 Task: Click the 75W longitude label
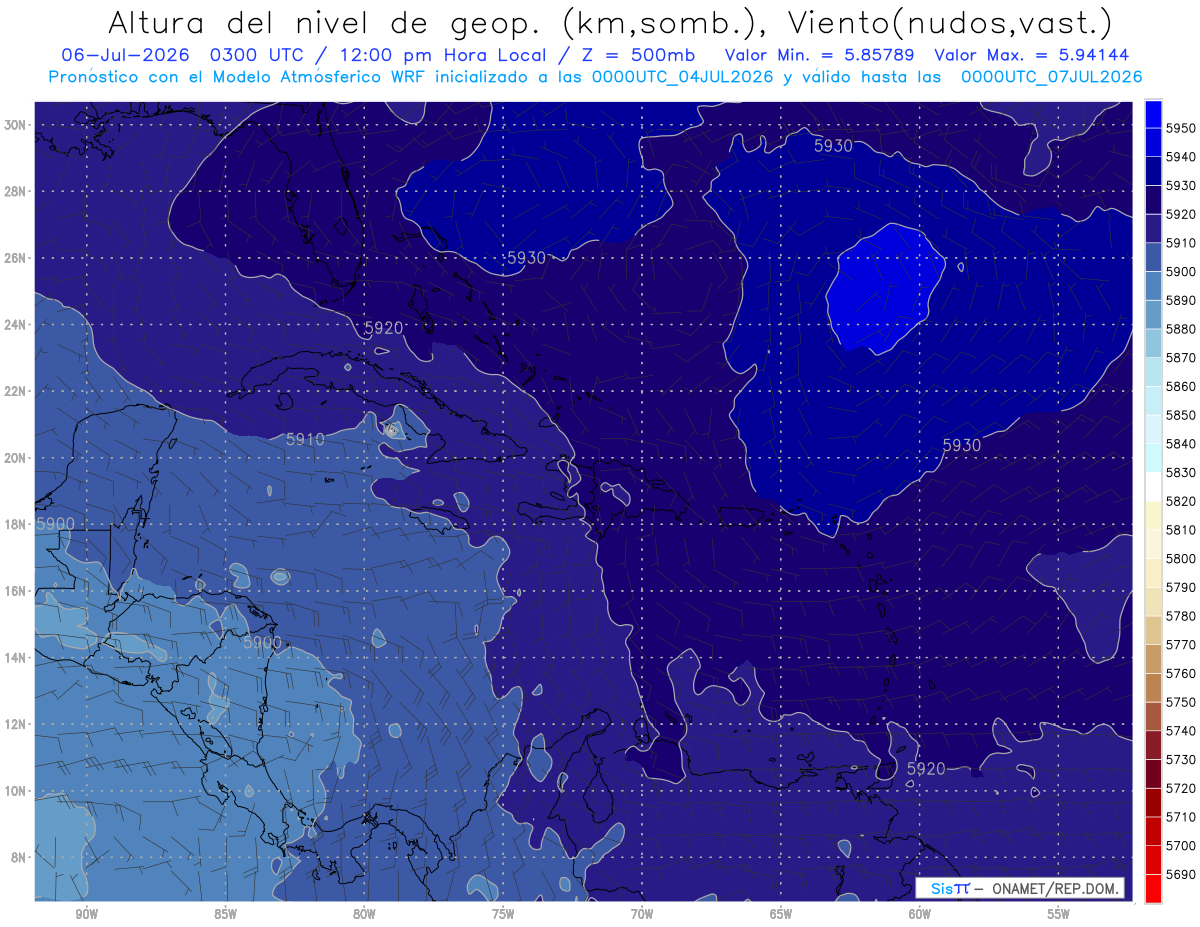(503, 914)
